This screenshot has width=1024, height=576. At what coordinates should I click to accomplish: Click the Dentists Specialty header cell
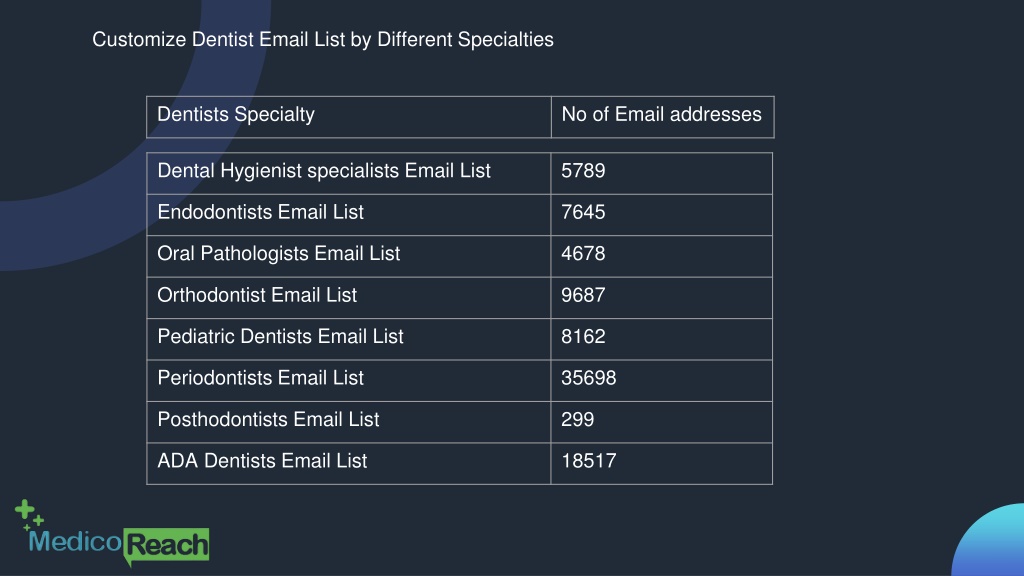[x=349, y=117]
